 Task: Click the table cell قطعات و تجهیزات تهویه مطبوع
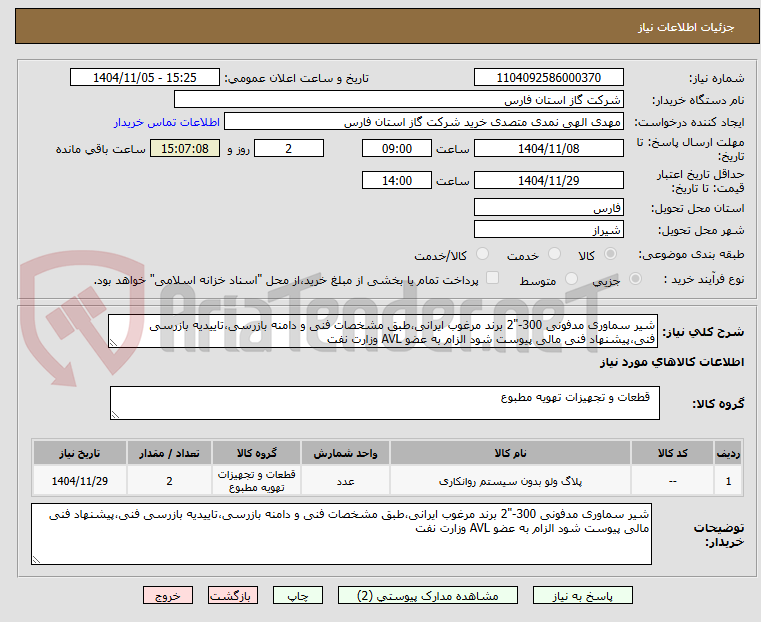256,481
